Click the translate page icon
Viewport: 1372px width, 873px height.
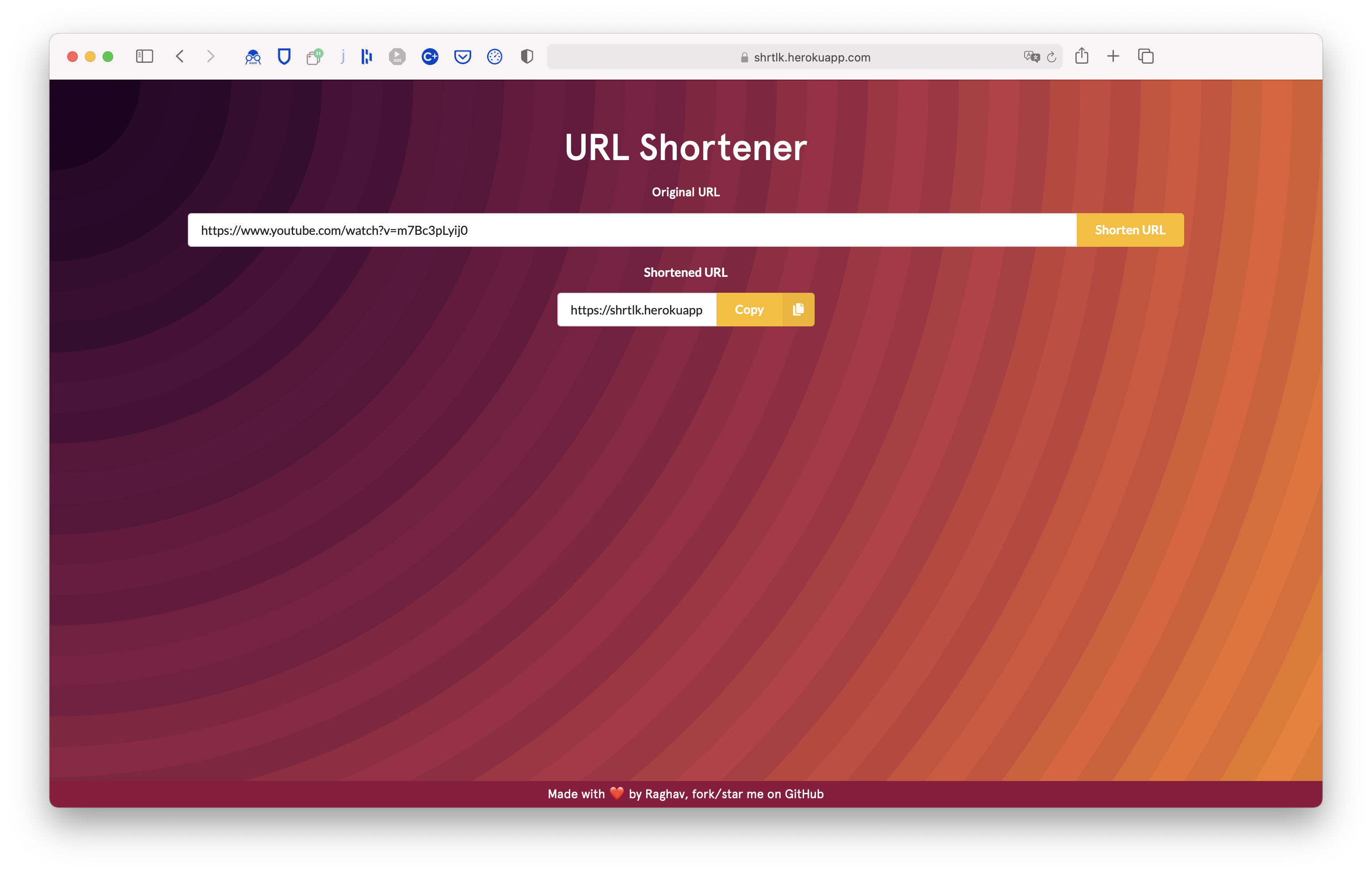pyautogui.click(x=1031, y=57)
